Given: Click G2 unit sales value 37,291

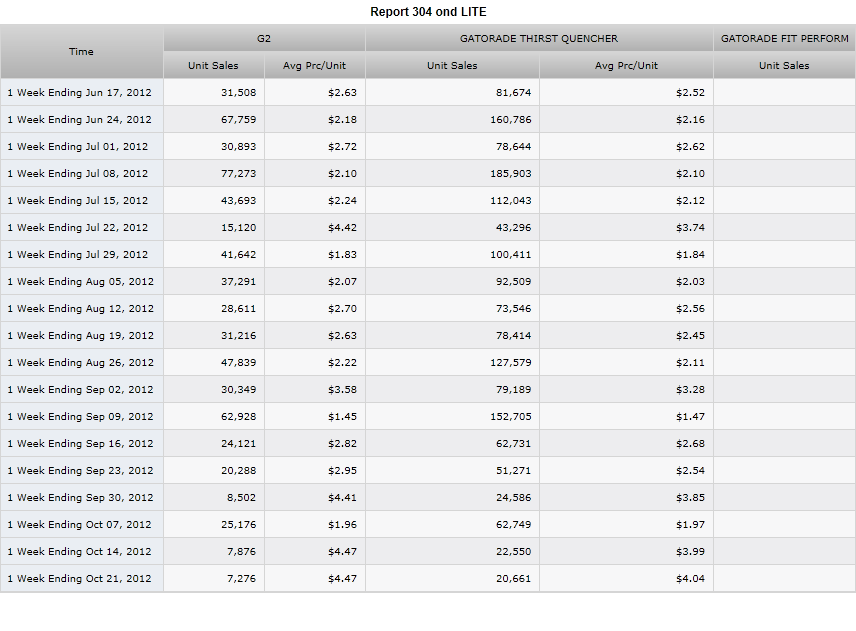Looking at the screenshot, I should point(239,282).
